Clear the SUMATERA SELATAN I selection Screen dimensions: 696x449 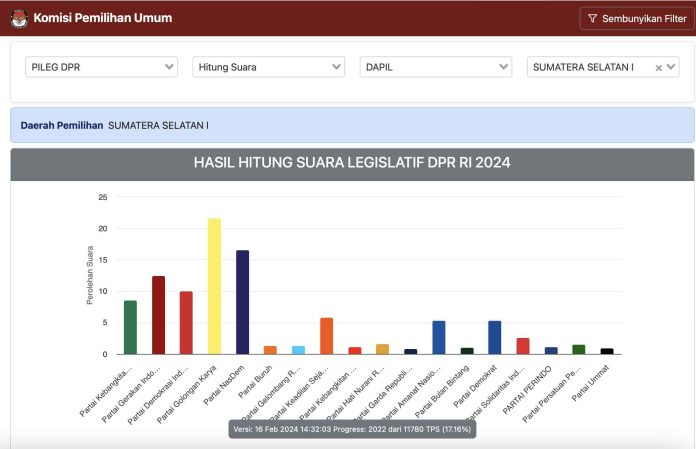[659, 67]
